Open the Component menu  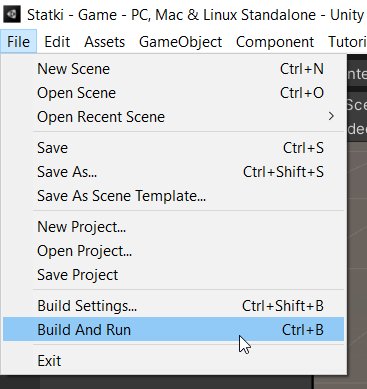click(275, 42)
